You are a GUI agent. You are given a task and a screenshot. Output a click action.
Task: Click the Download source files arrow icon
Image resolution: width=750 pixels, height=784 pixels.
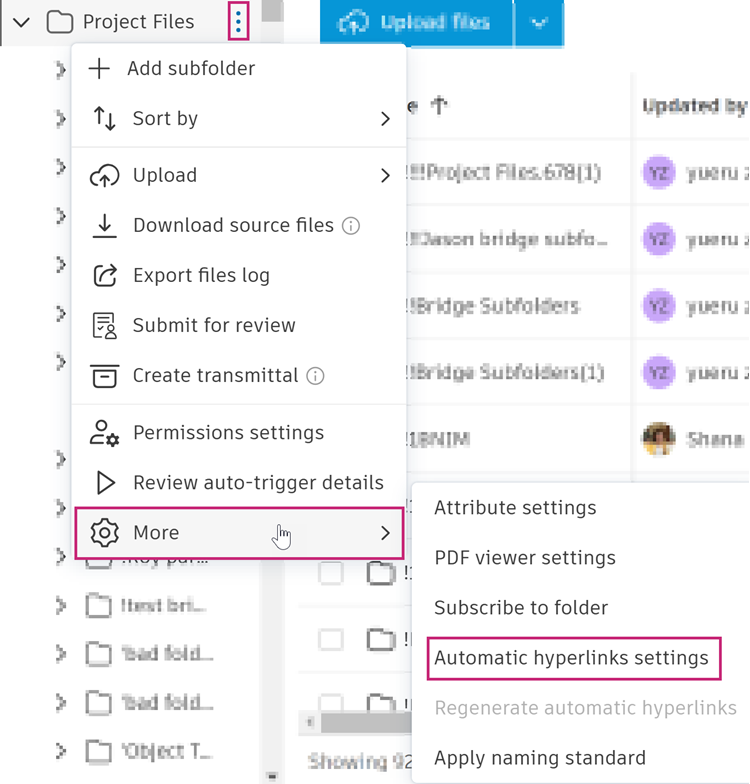point(104,225)
